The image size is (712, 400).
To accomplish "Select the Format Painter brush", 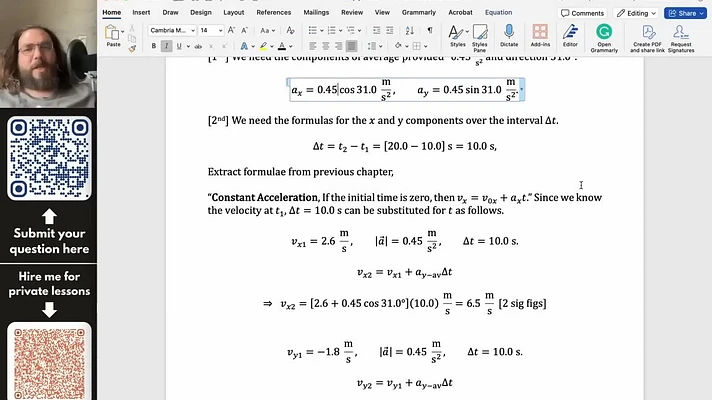I will [132, 48].
